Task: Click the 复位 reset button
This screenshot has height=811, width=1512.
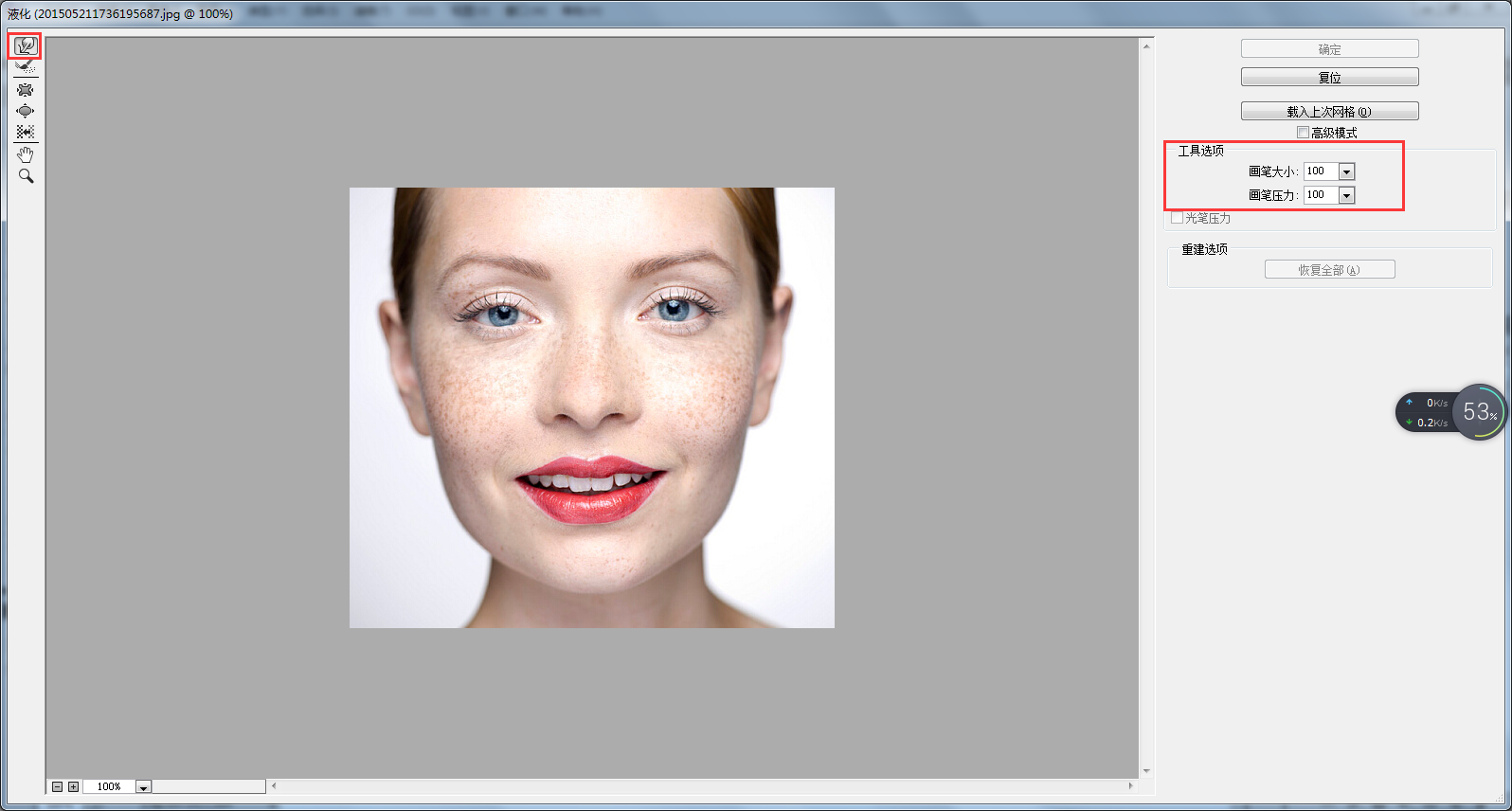Action: [x=1329, y=78]
